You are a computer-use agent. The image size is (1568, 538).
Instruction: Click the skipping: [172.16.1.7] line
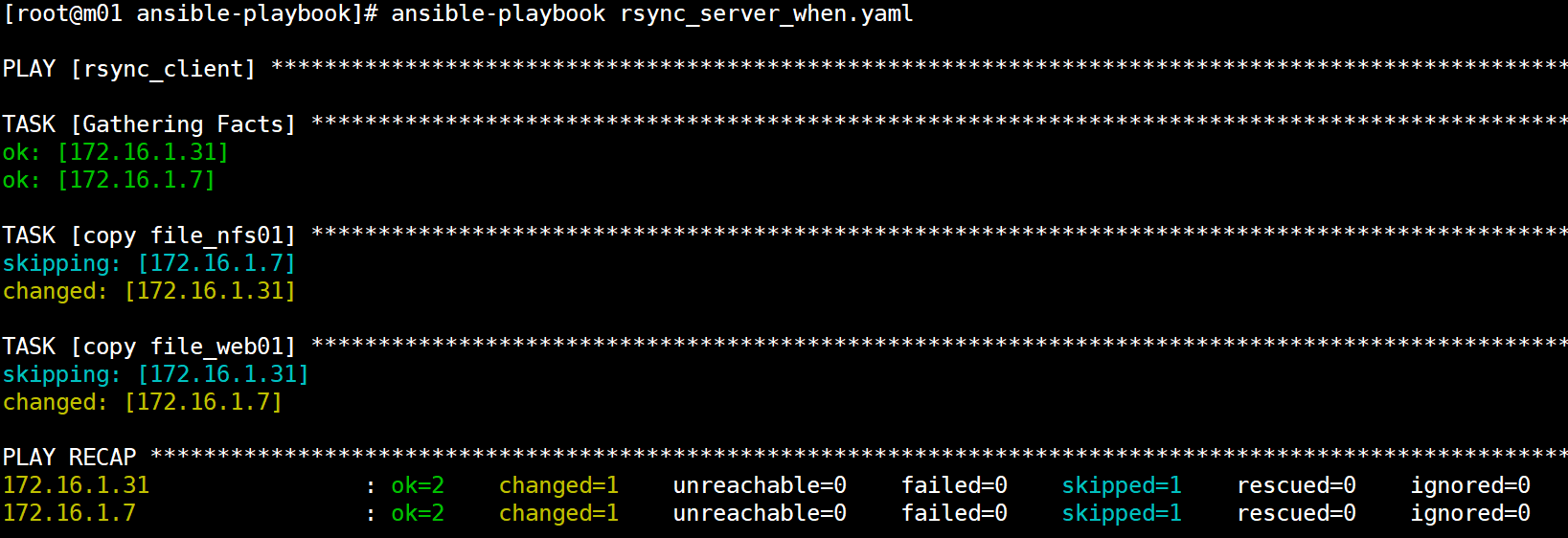pyautogui.click(x=149, y=263)
